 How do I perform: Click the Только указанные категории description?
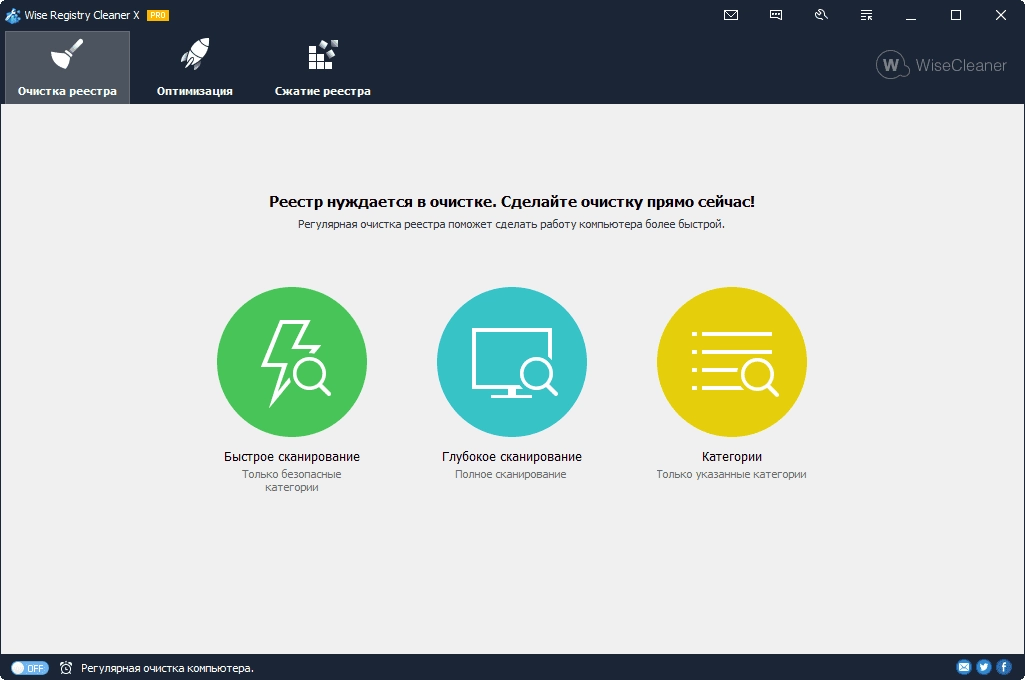tap(731, 474)
